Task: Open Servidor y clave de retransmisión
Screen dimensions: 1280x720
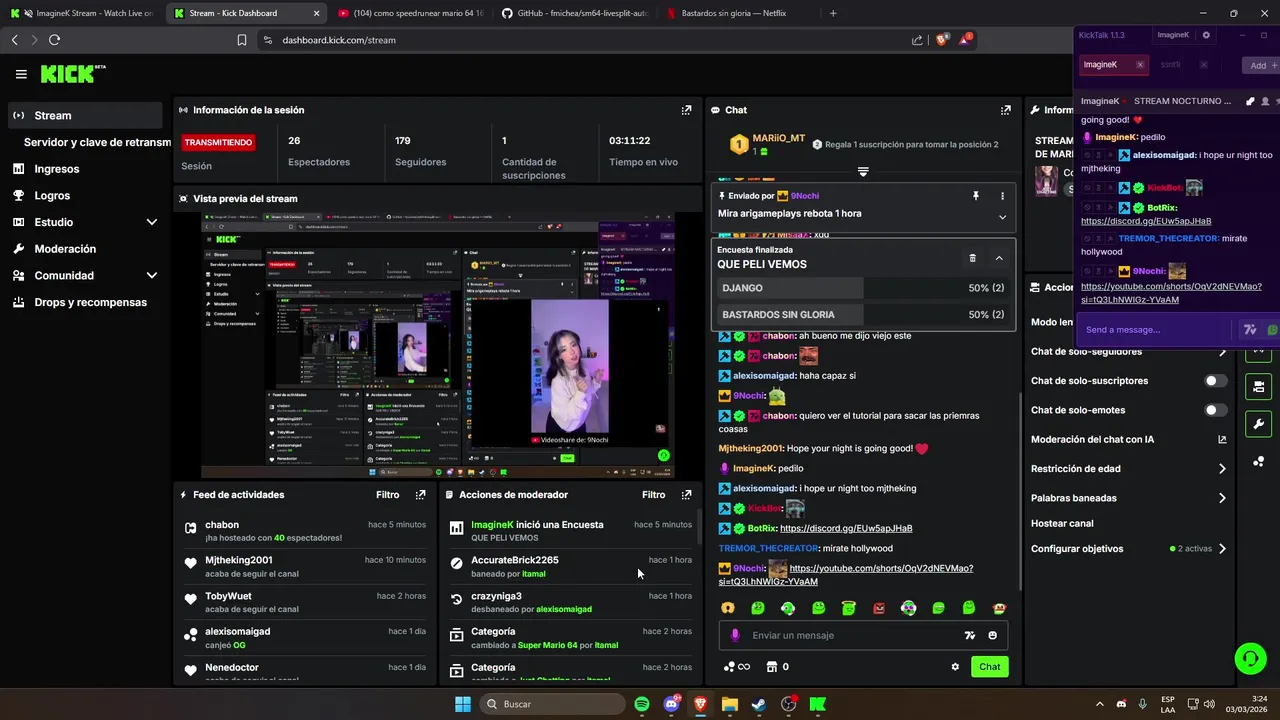Action: (97, 142)
